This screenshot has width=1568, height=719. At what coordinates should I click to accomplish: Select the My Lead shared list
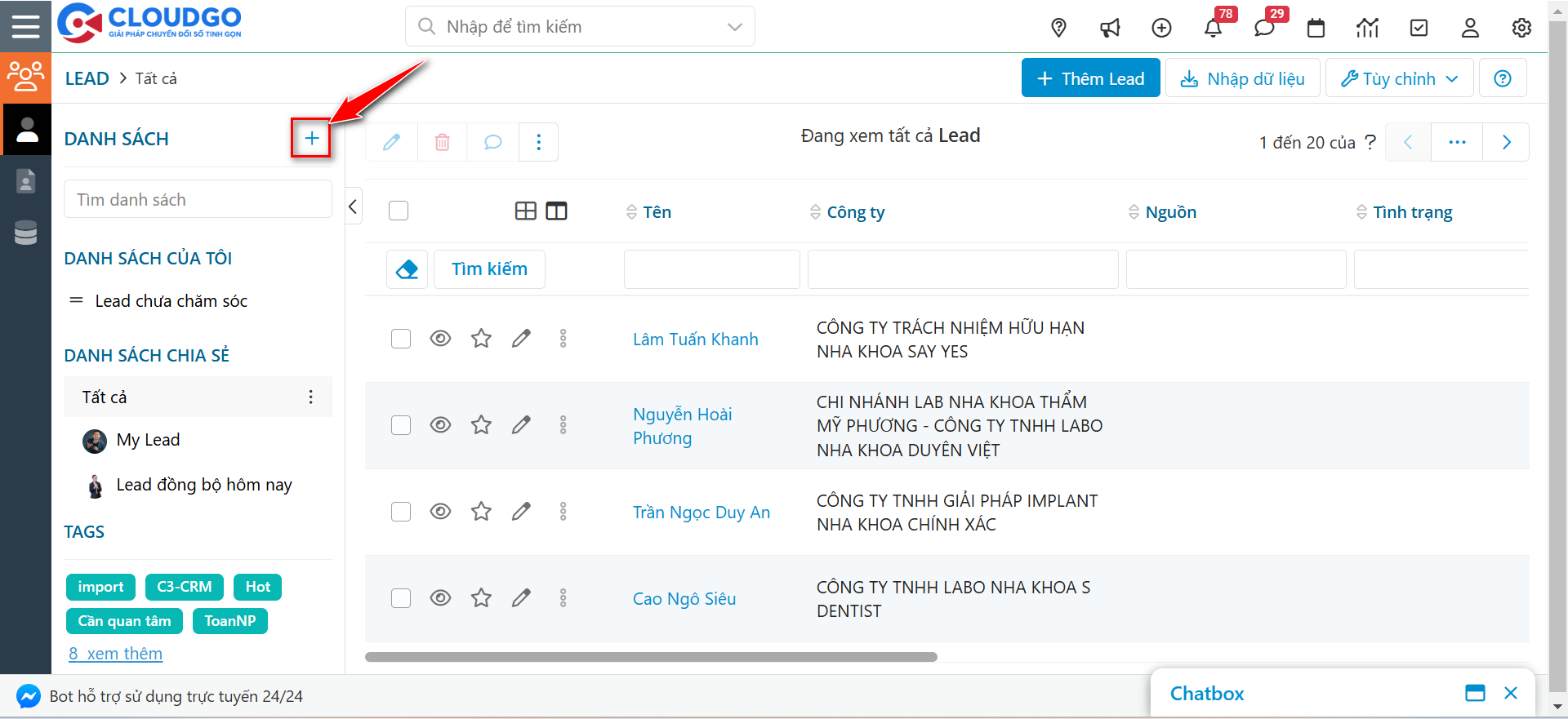(148, 440)
